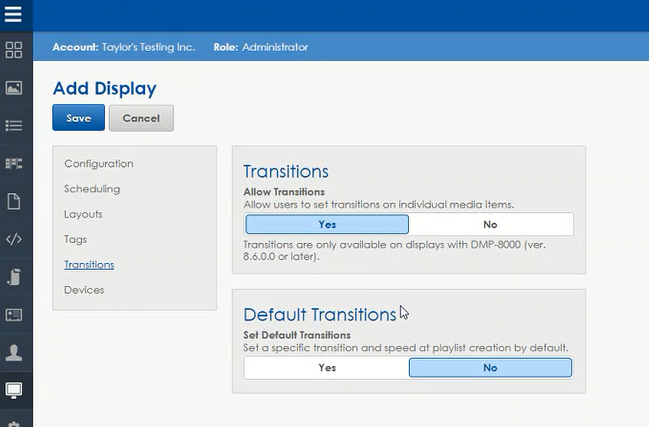649x427 pixels.
Task: Set Allow Transitions to Yes
Action: (x=327, y=224)
